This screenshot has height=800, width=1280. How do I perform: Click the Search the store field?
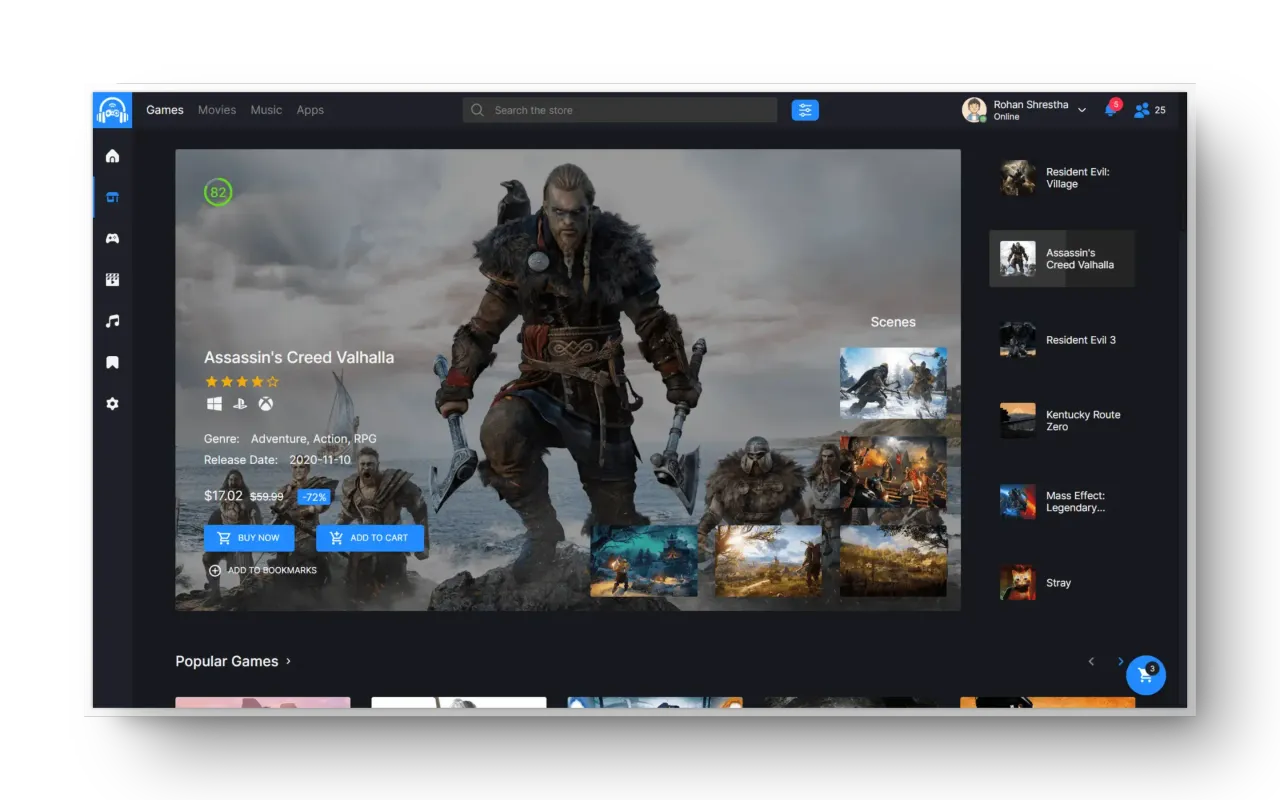pos(620,110)
